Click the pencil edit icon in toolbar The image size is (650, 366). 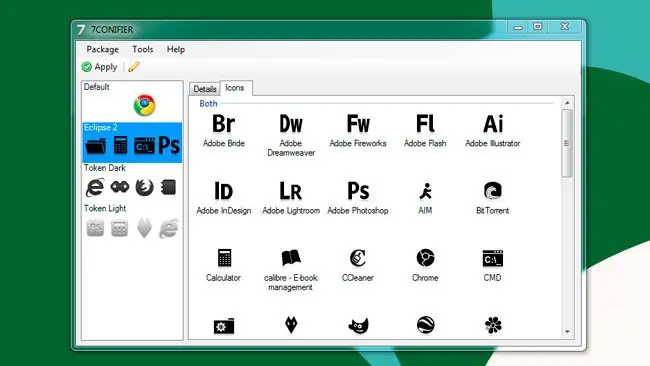point(133,67)
